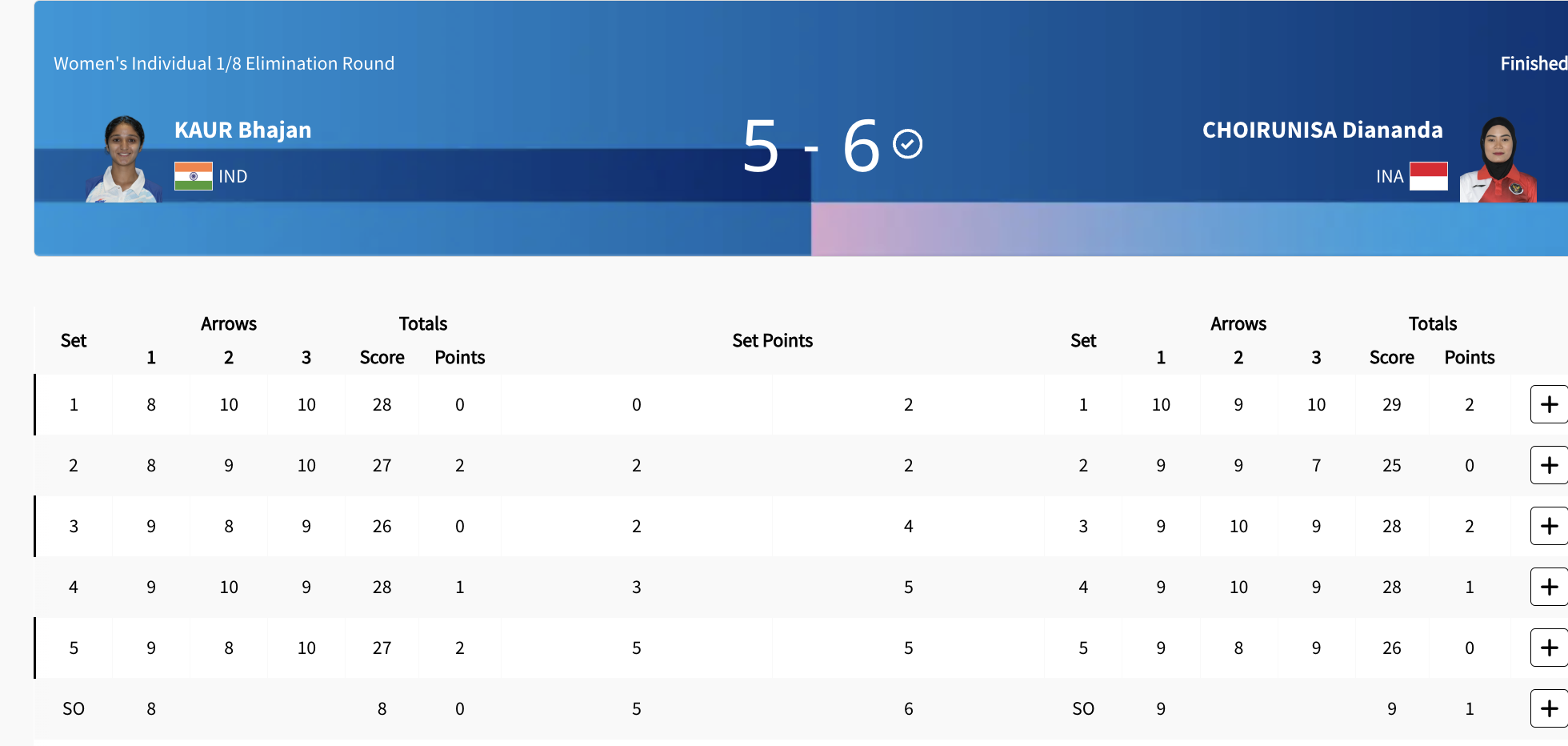The width and height of the screenshot is (1568, 746).
Task: Click the winner checkmark icon beside score
Action: click(x=907, y=145)
